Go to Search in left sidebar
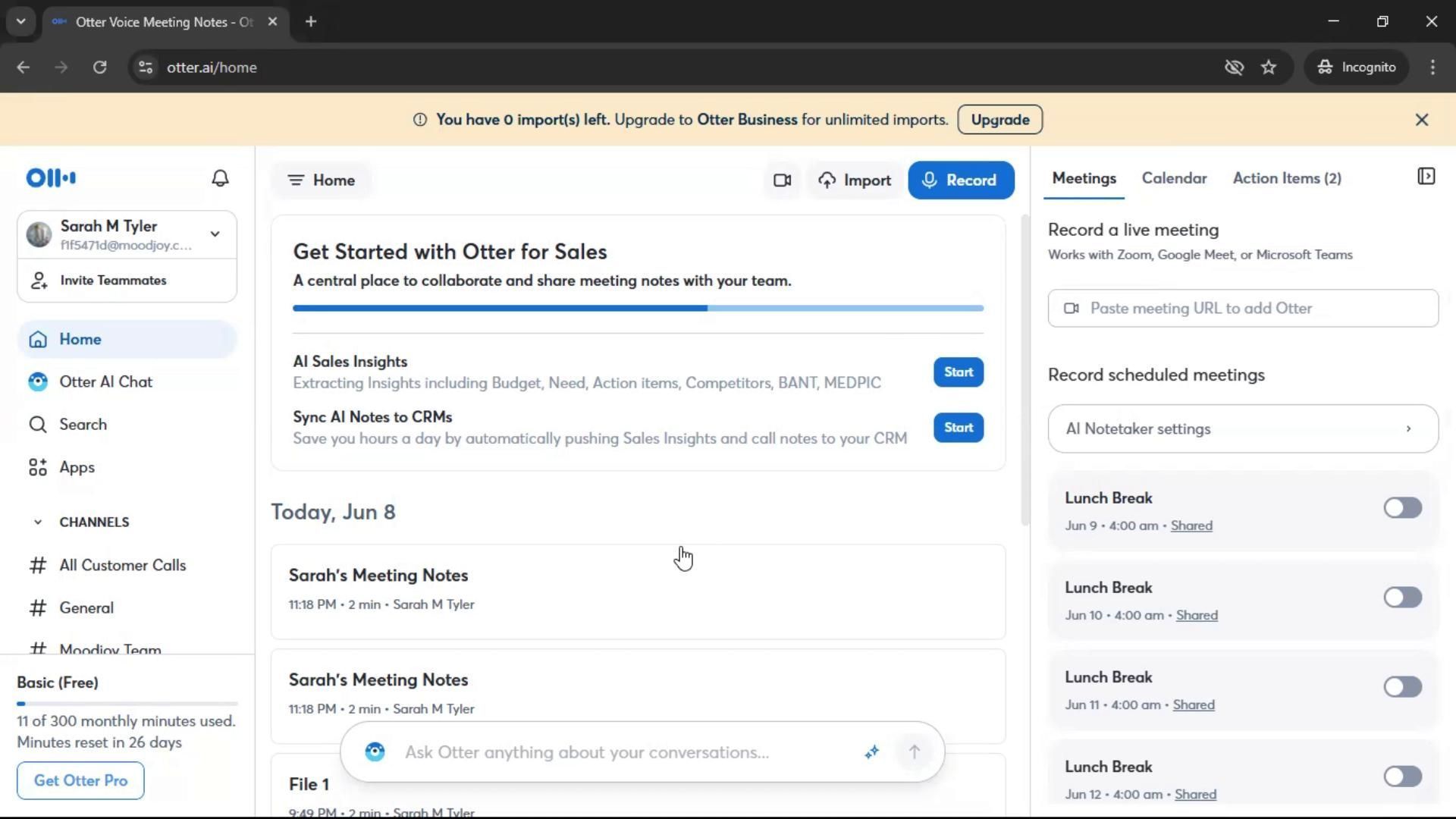This screenshot has height=819, width=1456. [83, 425]
